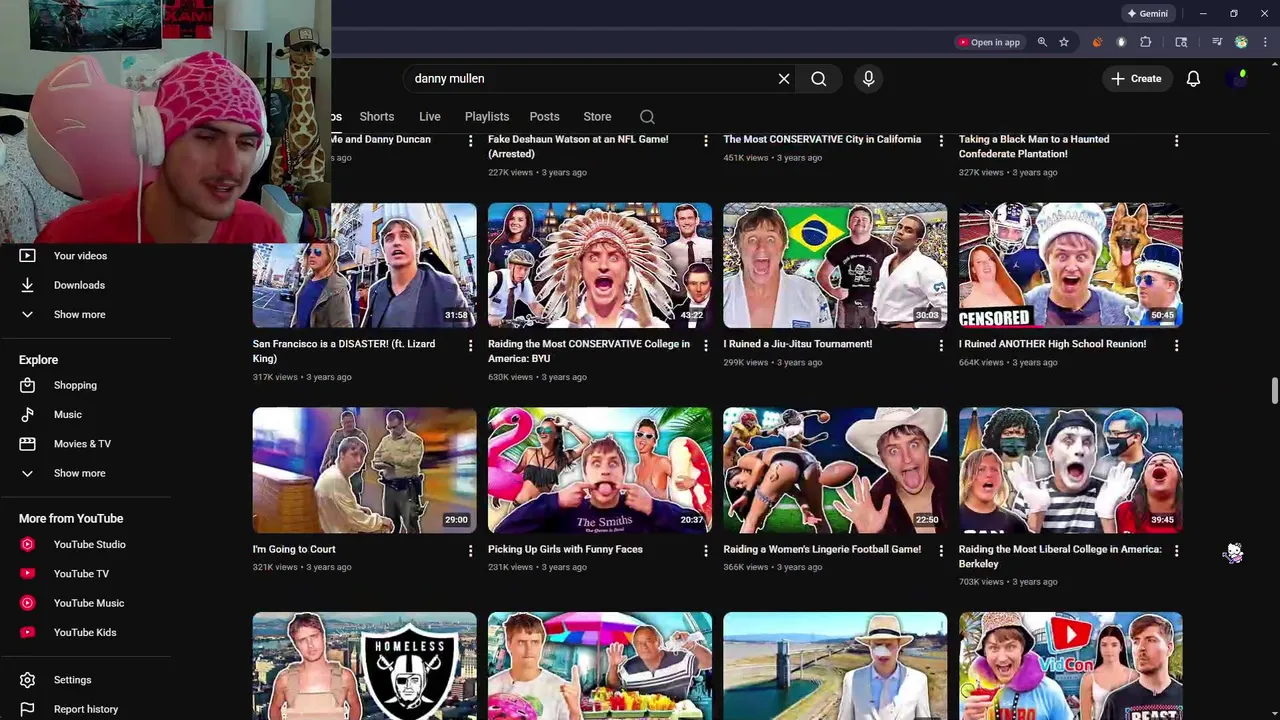This screenshot has height=720, width=1280.
Task: Switch to the Shorts tab
Action: 377,117
